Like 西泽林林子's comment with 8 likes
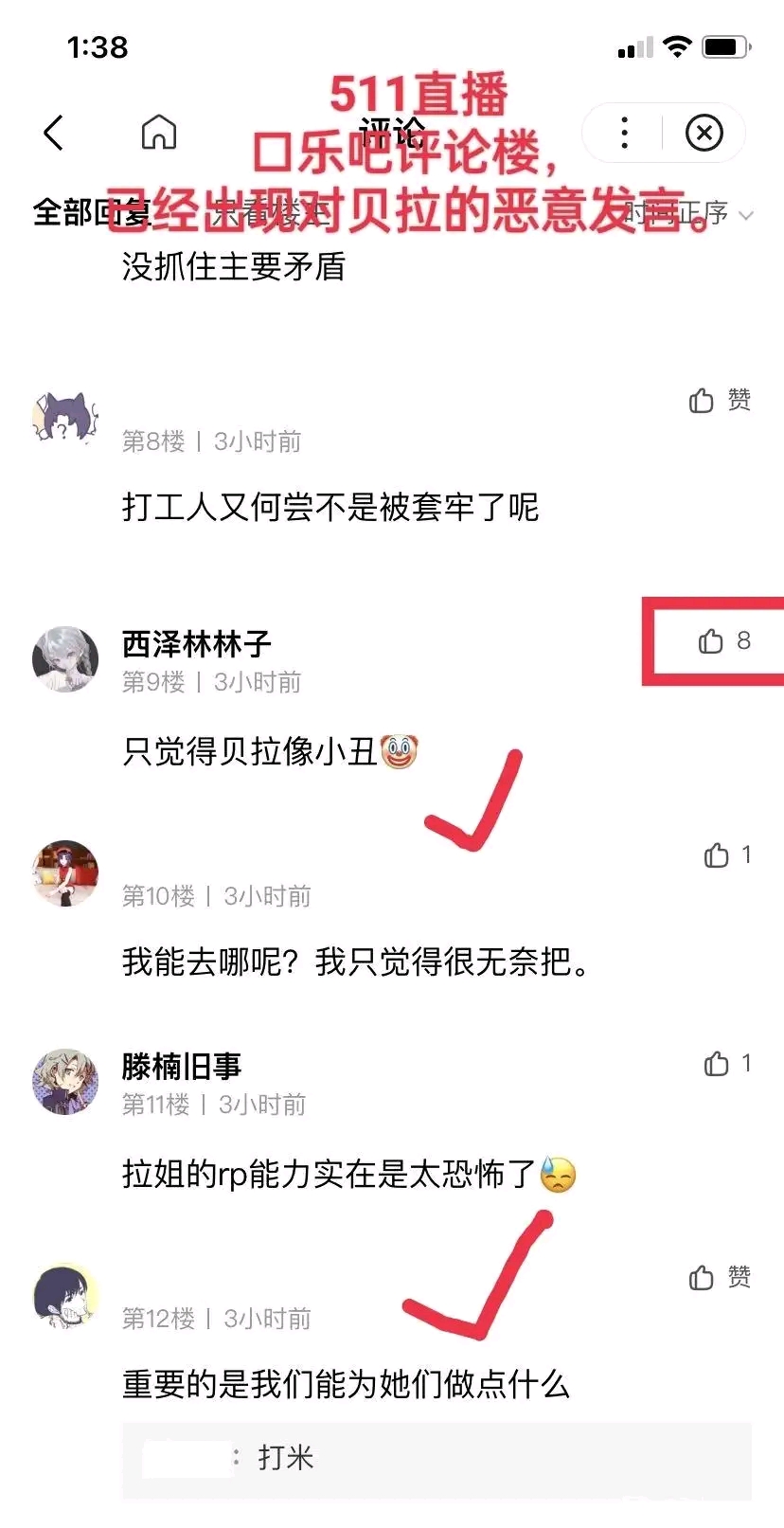 click(x=723, y=641)
